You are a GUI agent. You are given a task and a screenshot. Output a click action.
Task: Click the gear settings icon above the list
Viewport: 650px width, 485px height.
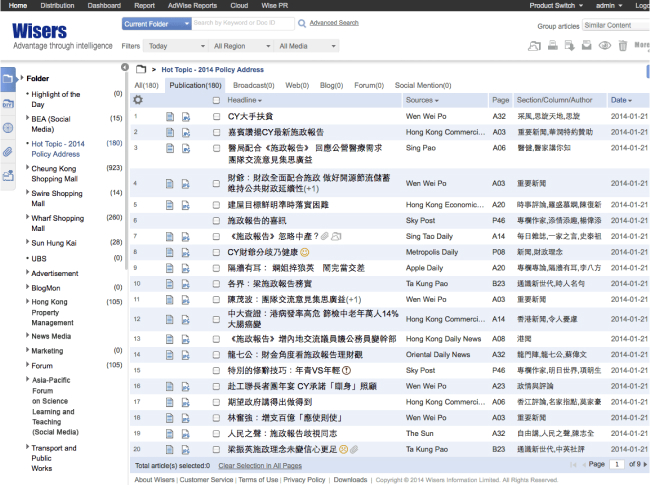click(138, 100)
